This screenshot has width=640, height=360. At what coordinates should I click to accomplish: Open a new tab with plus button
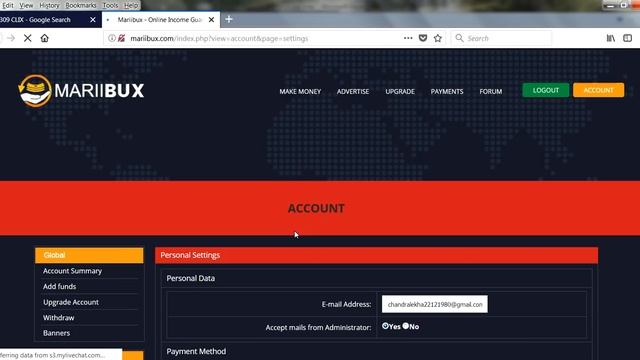[229, 19]
